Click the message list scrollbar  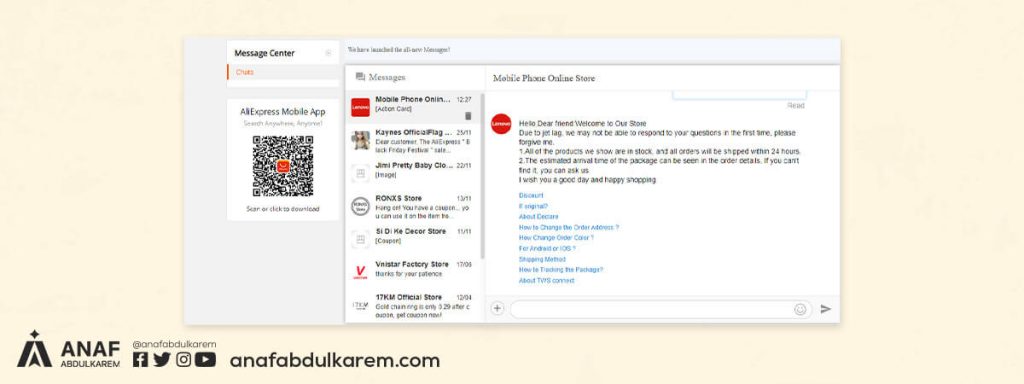pos(483,176)
